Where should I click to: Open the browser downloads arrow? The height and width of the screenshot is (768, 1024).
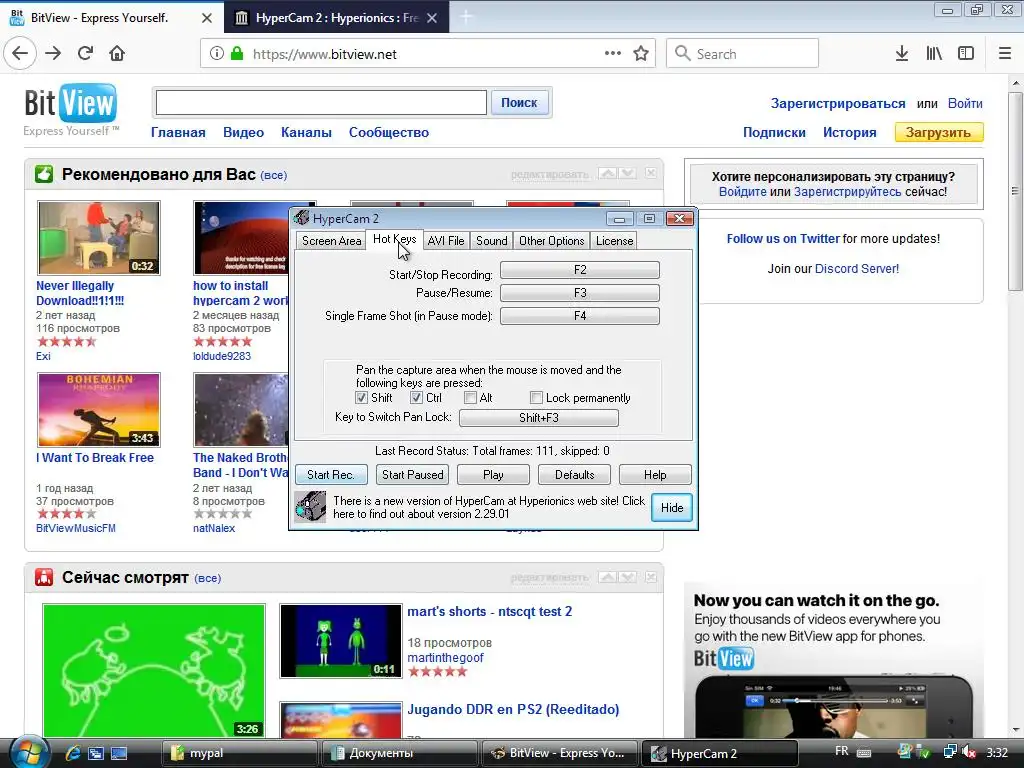pos(902,54)
